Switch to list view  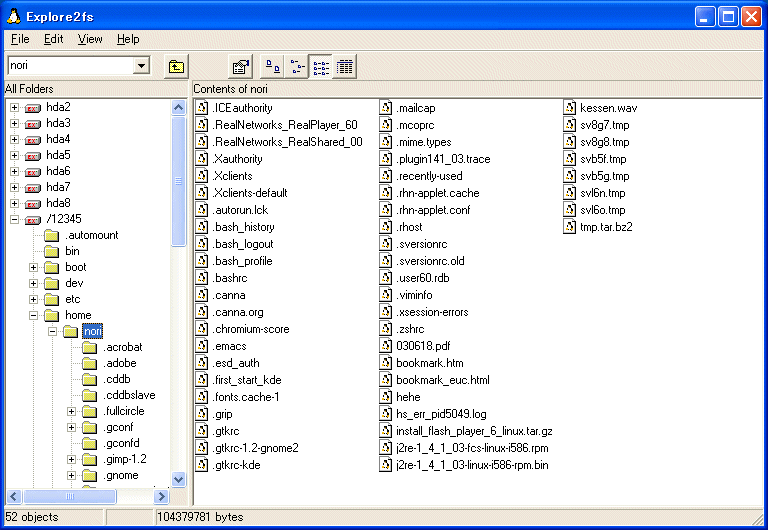[321, 67]
